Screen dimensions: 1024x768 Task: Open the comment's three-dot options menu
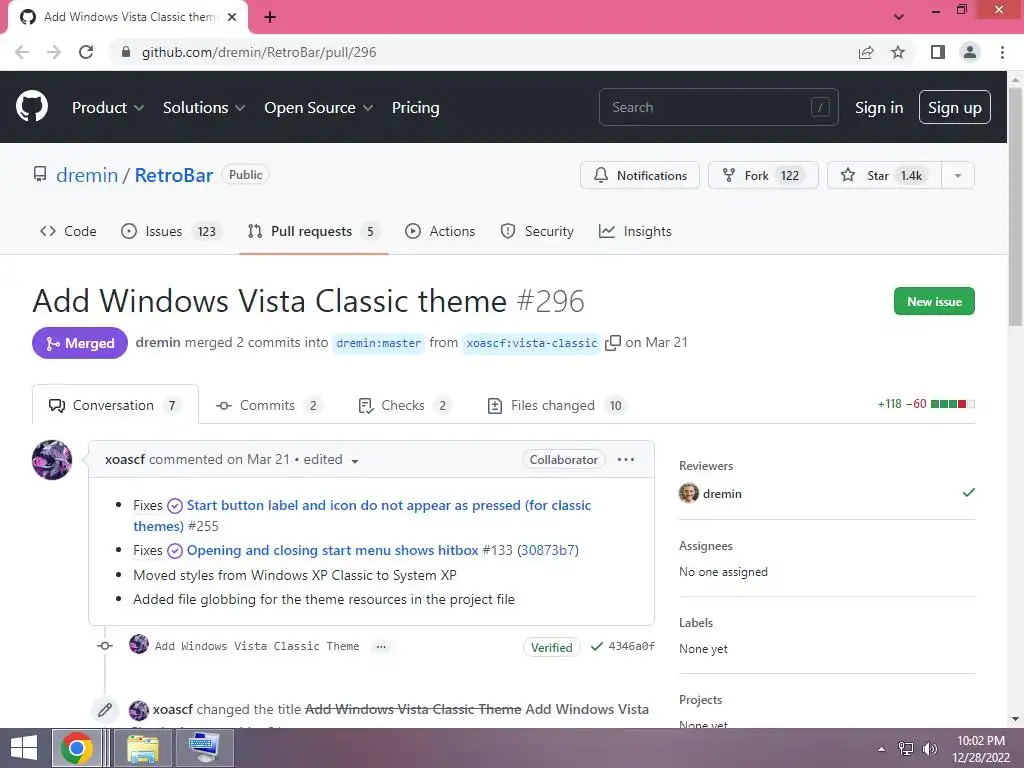626,459
